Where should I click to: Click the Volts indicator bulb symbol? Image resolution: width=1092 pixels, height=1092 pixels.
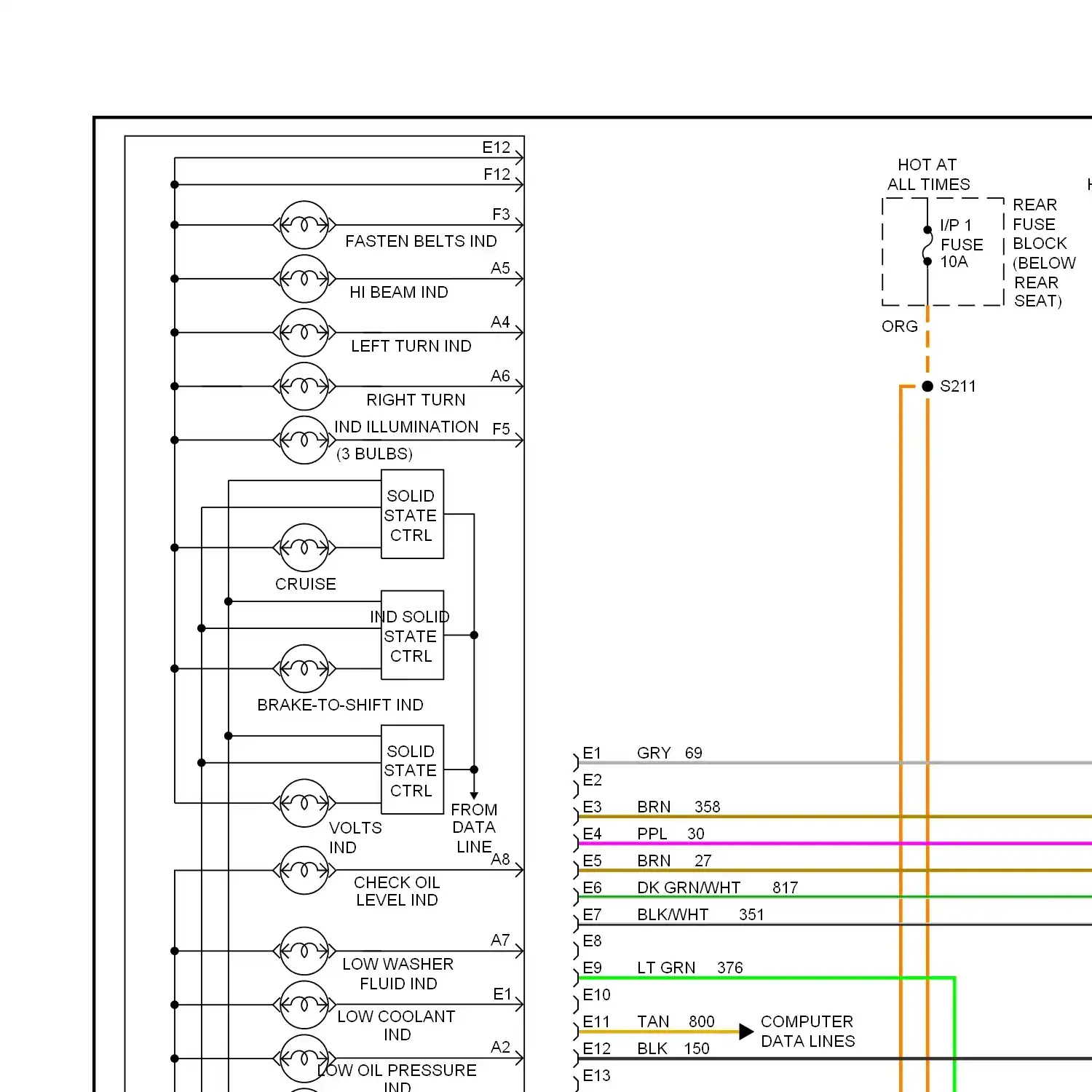[304, 803]
